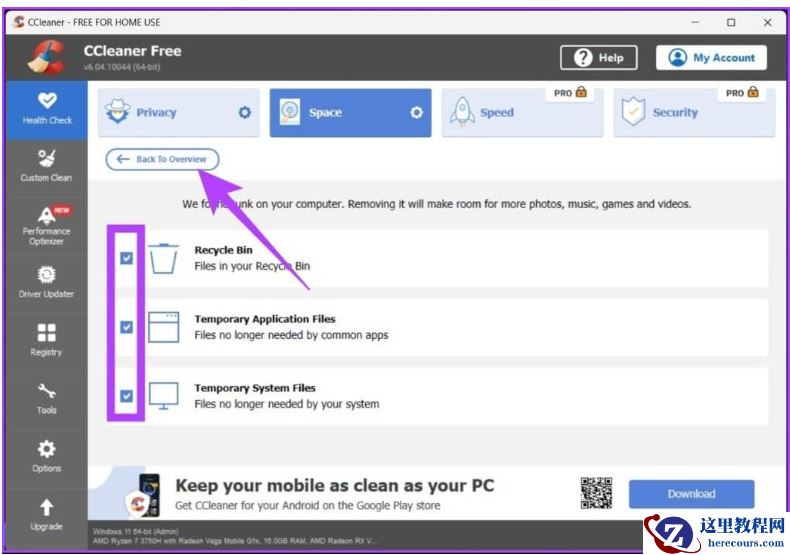Minimize the CCleaner window
Image resolution: width=790 pixels, height=555 pixels.
(695, 22)
